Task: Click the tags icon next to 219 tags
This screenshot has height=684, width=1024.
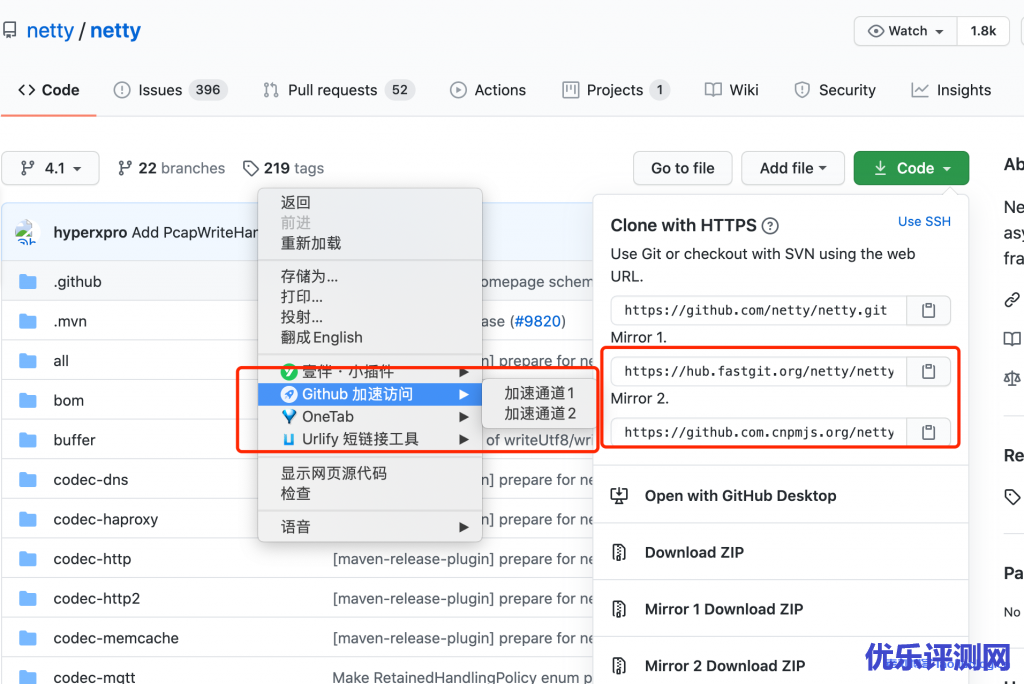Action: [x=249, y=168]
